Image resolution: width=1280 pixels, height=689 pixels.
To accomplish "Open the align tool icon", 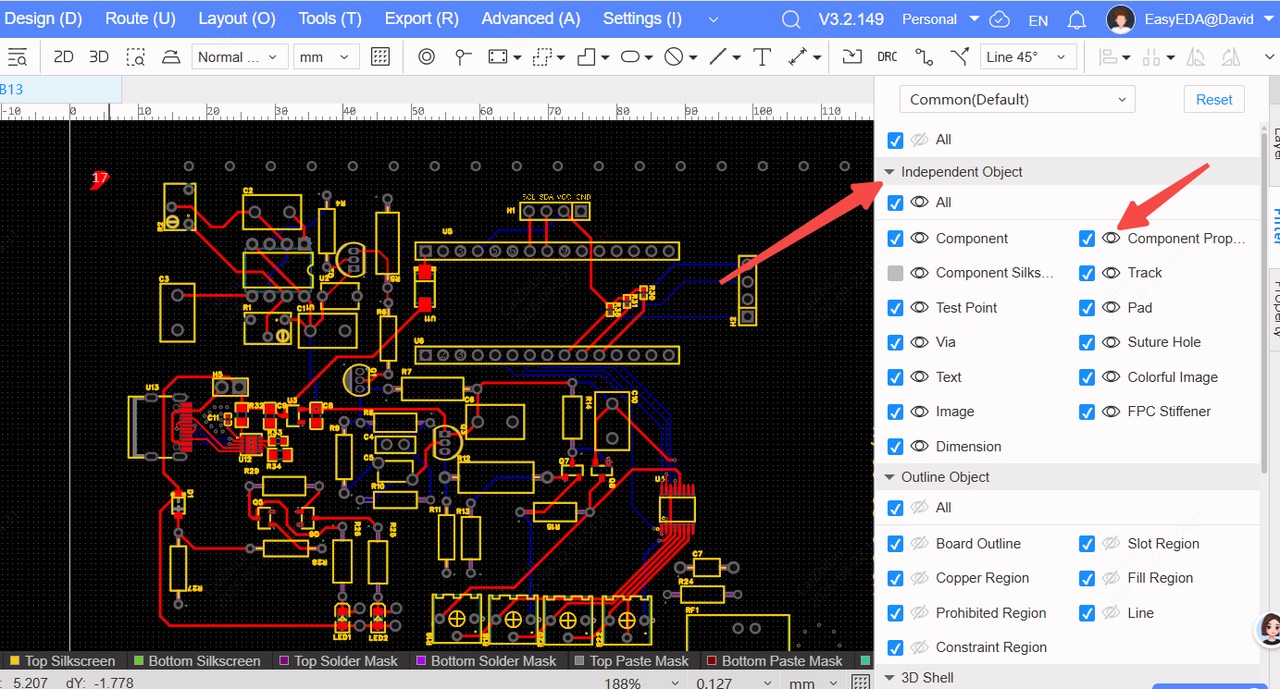I will tap(1107, 57).
